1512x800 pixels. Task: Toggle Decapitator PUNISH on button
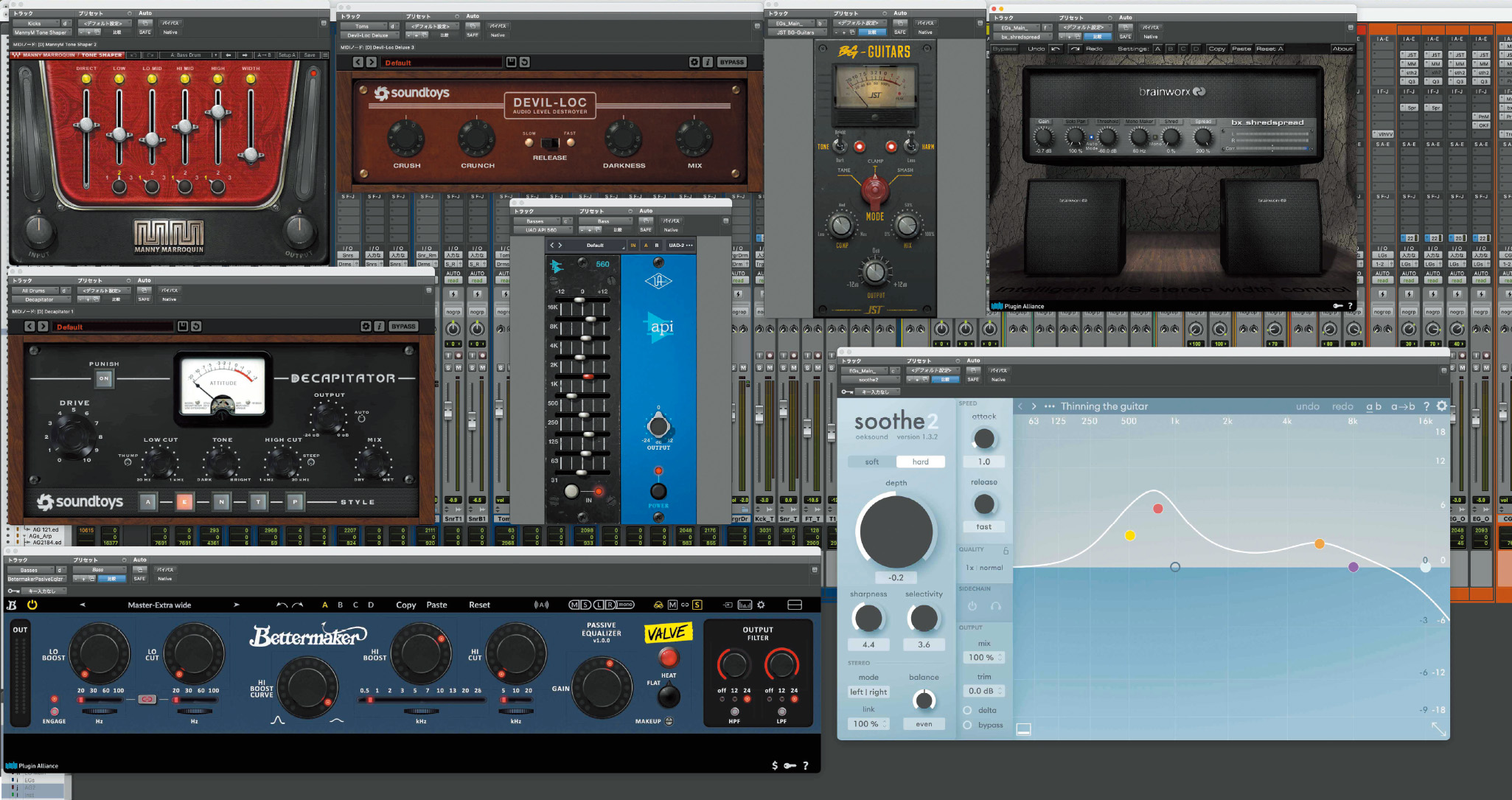(104, 378)
